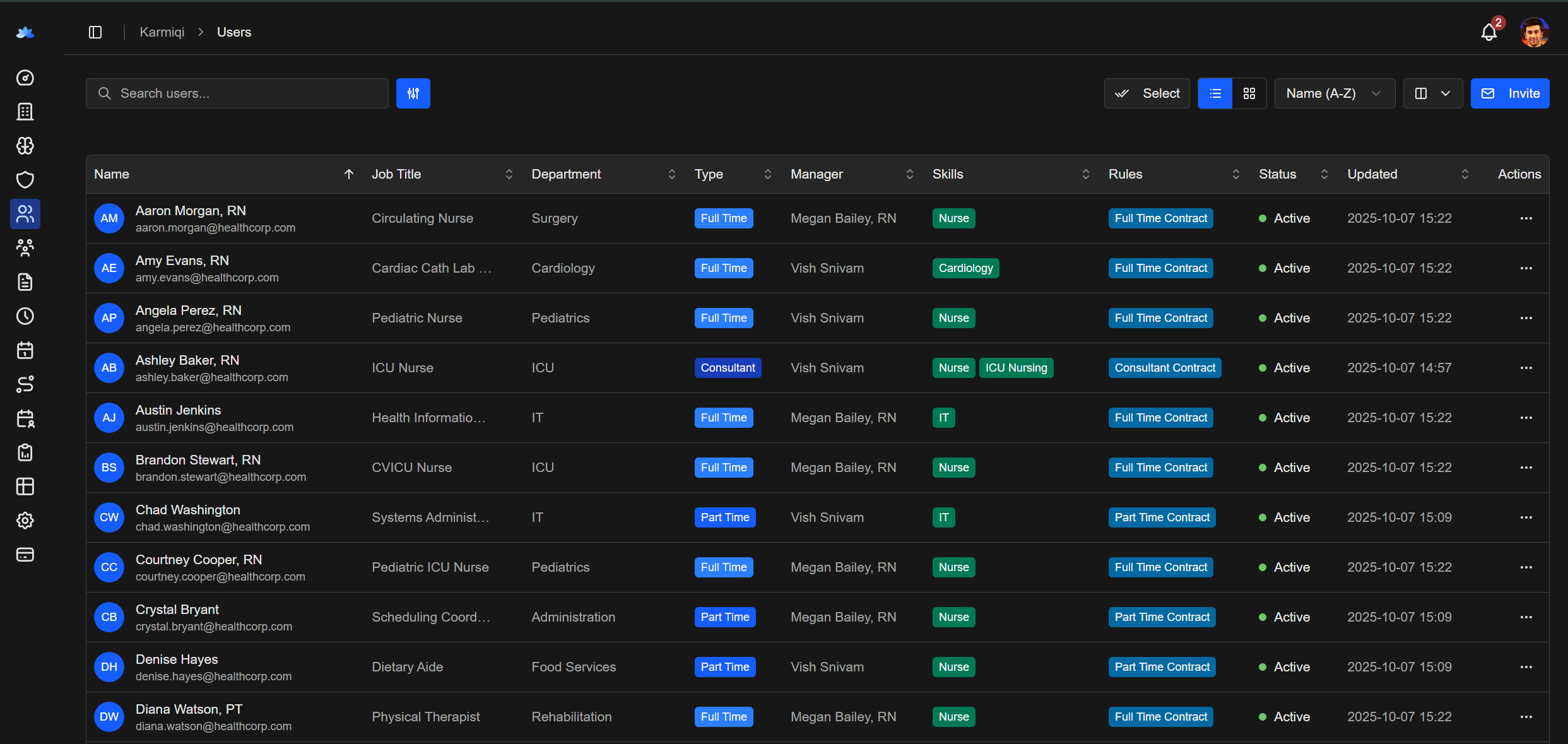Open the clipboard report icon in sidebar

(25, 452)
